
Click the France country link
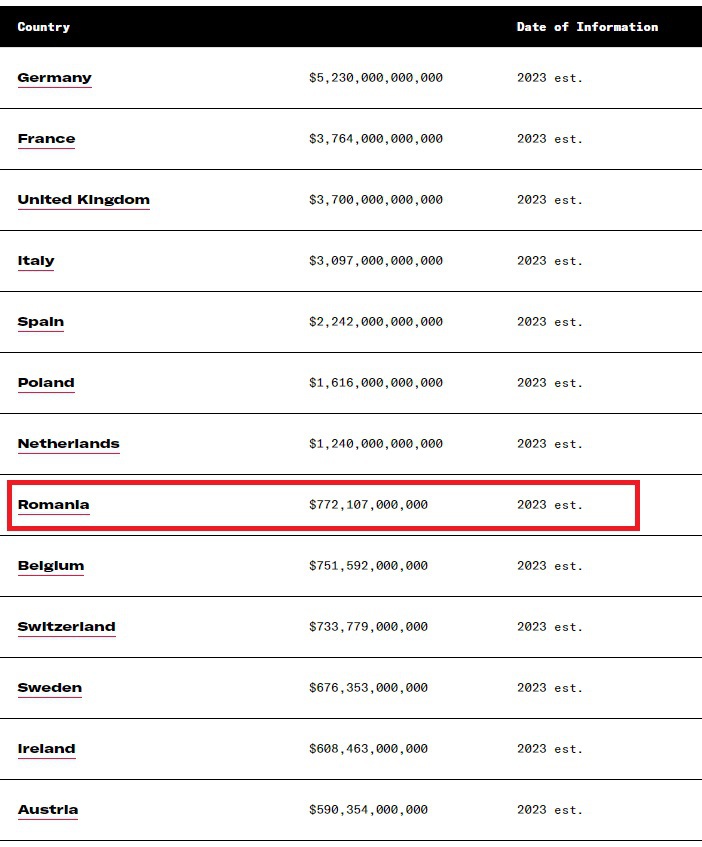tap(46, 139)
